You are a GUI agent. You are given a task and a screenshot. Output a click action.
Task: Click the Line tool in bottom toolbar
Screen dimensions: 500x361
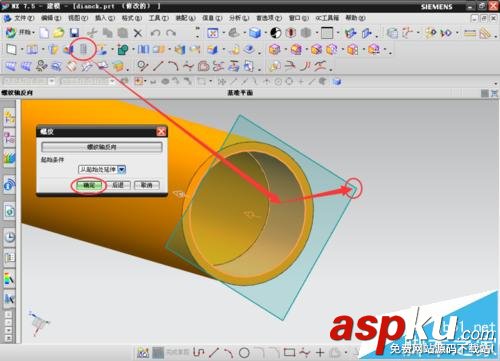point(214,352)
